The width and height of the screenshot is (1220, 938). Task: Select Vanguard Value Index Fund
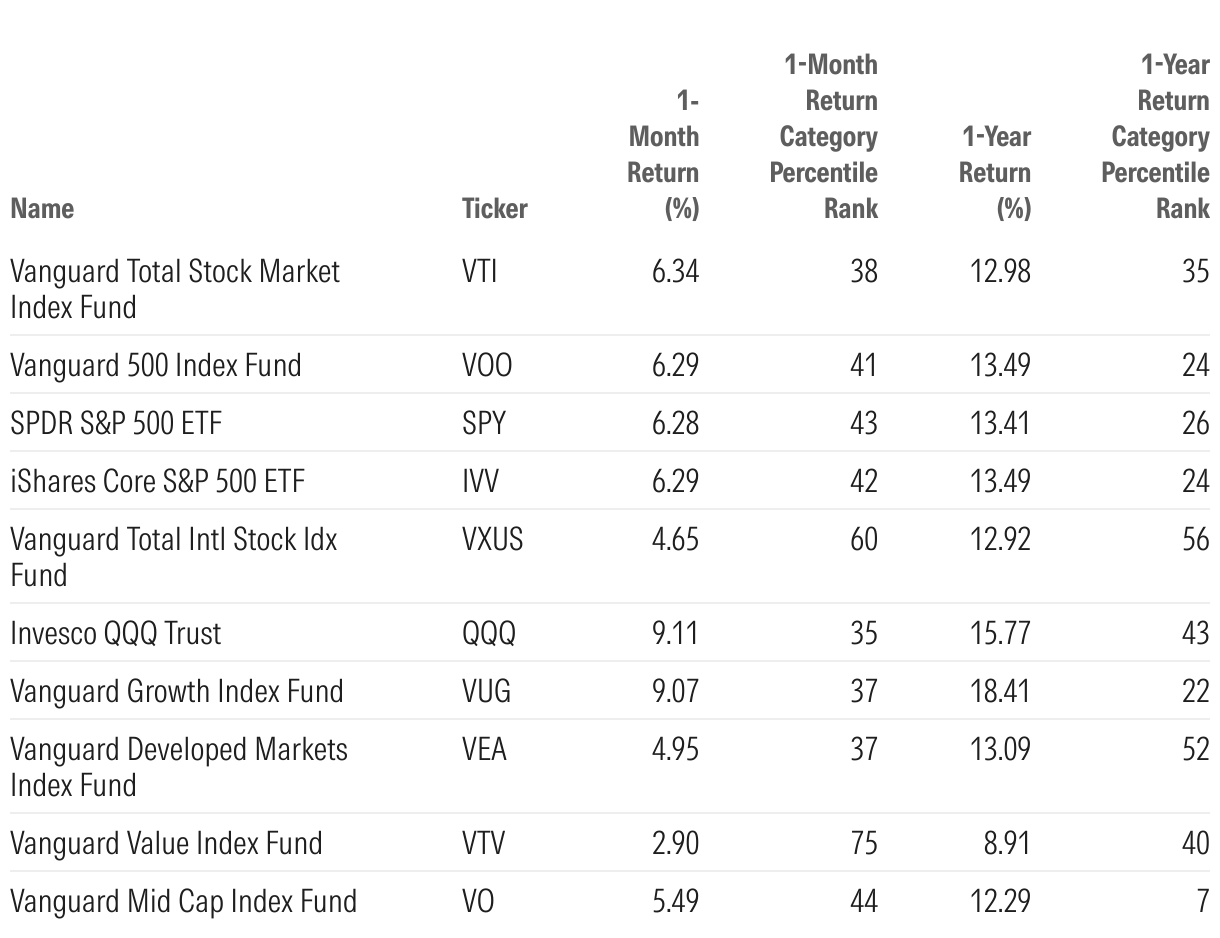(166, 842)
